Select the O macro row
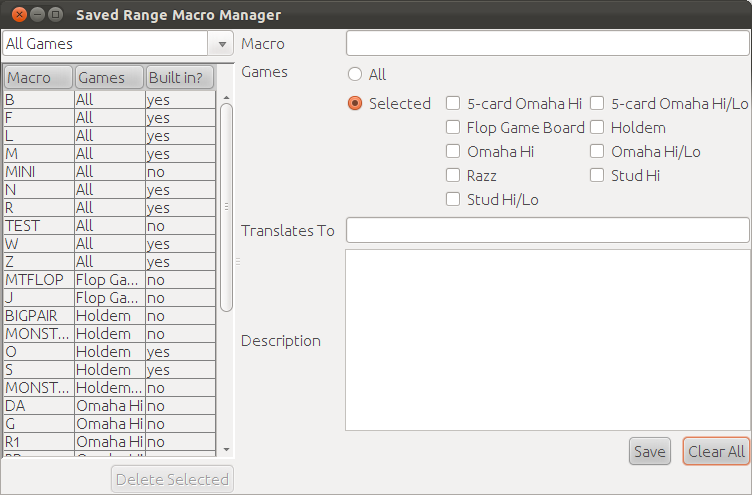 110,352
